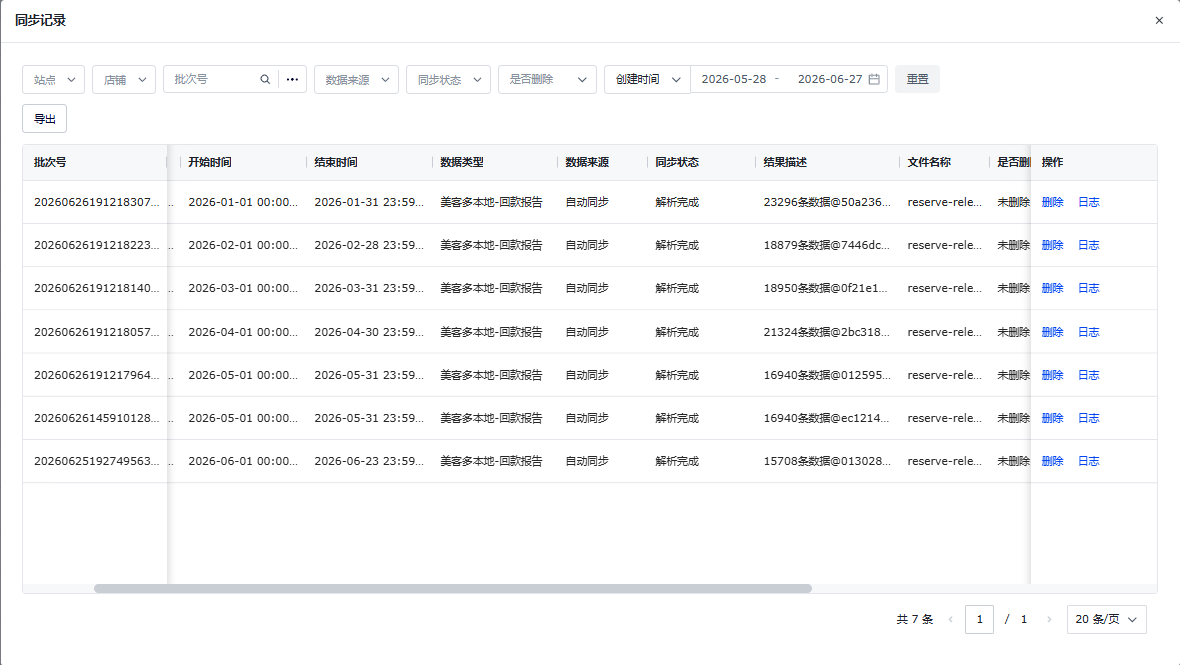Select batch number 20260626191218140 cell
The width and height of the screenshot is (1180, 665).
pos(96,288)
